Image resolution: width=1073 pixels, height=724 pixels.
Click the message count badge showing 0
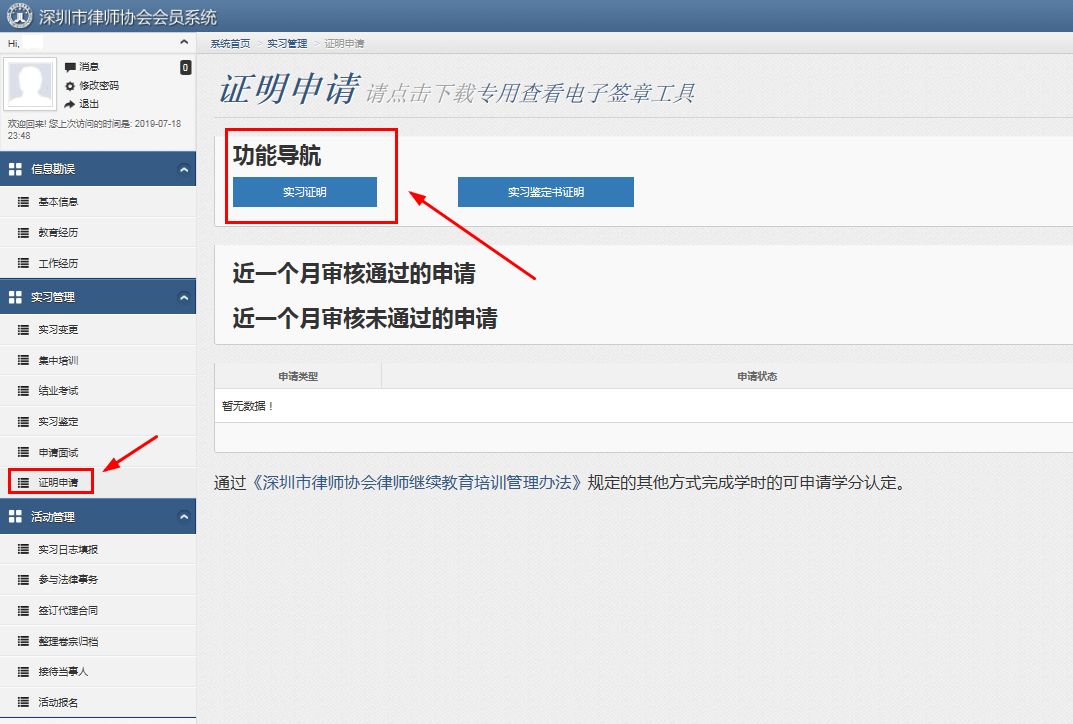[185, 67]
